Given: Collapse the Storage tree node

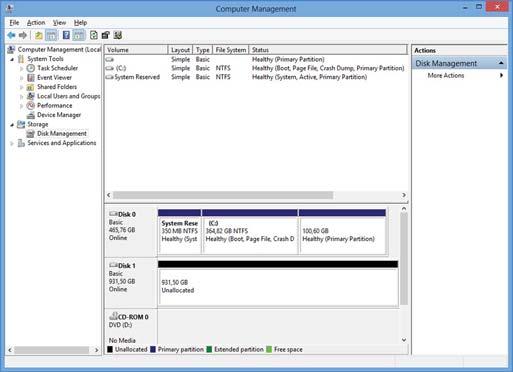Looking at the screenshot, I should point(12,125).
